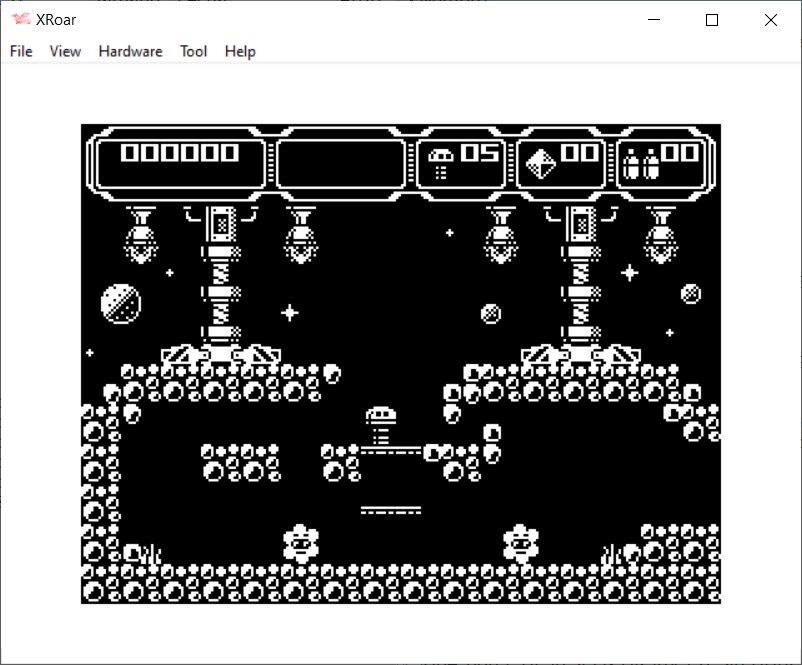
Task: Click the mushroom lives icon in HUD
Action: 440,162
